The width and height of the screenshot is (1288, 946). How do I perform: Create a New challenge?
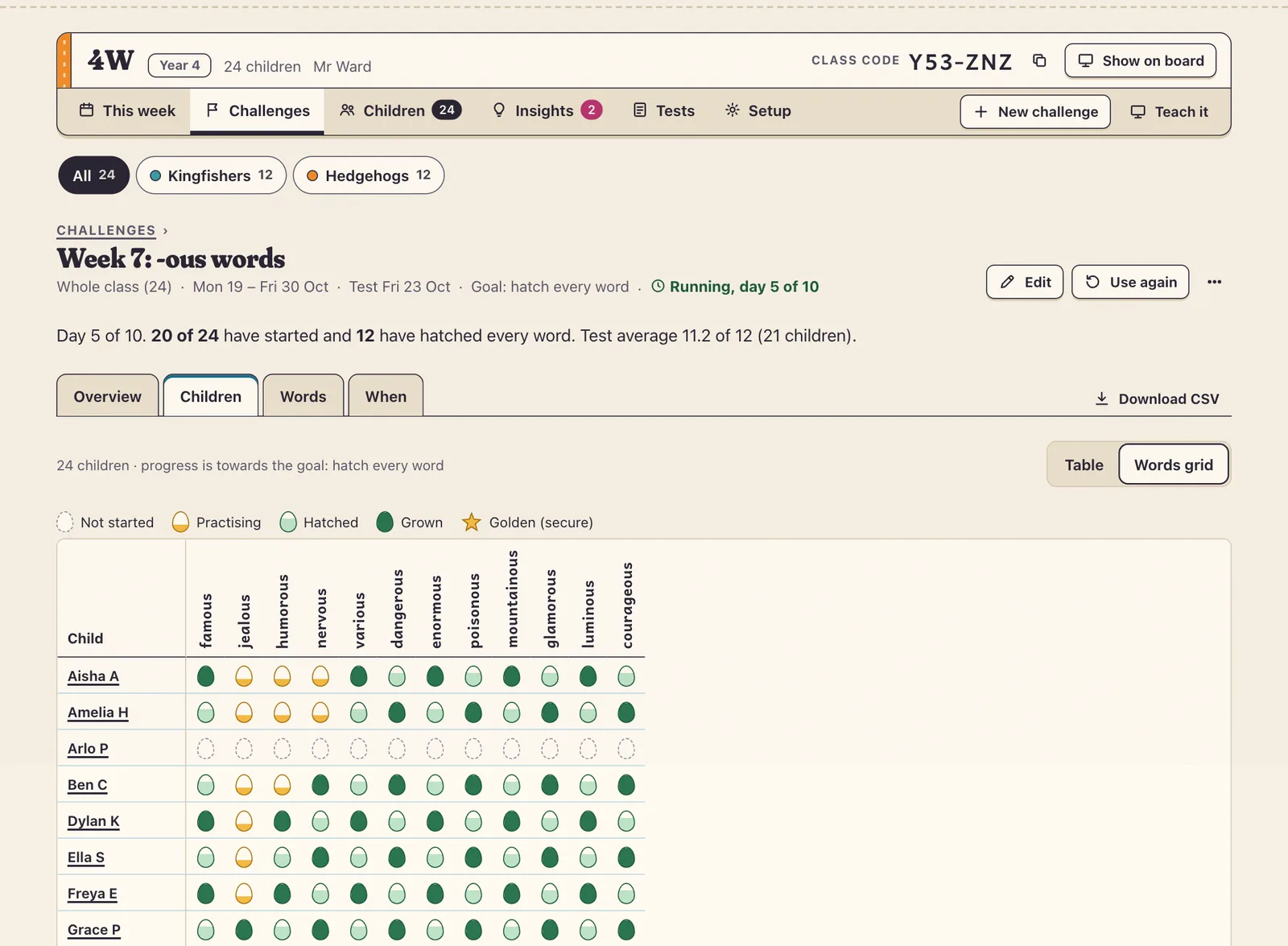(x=1035, y=112)
